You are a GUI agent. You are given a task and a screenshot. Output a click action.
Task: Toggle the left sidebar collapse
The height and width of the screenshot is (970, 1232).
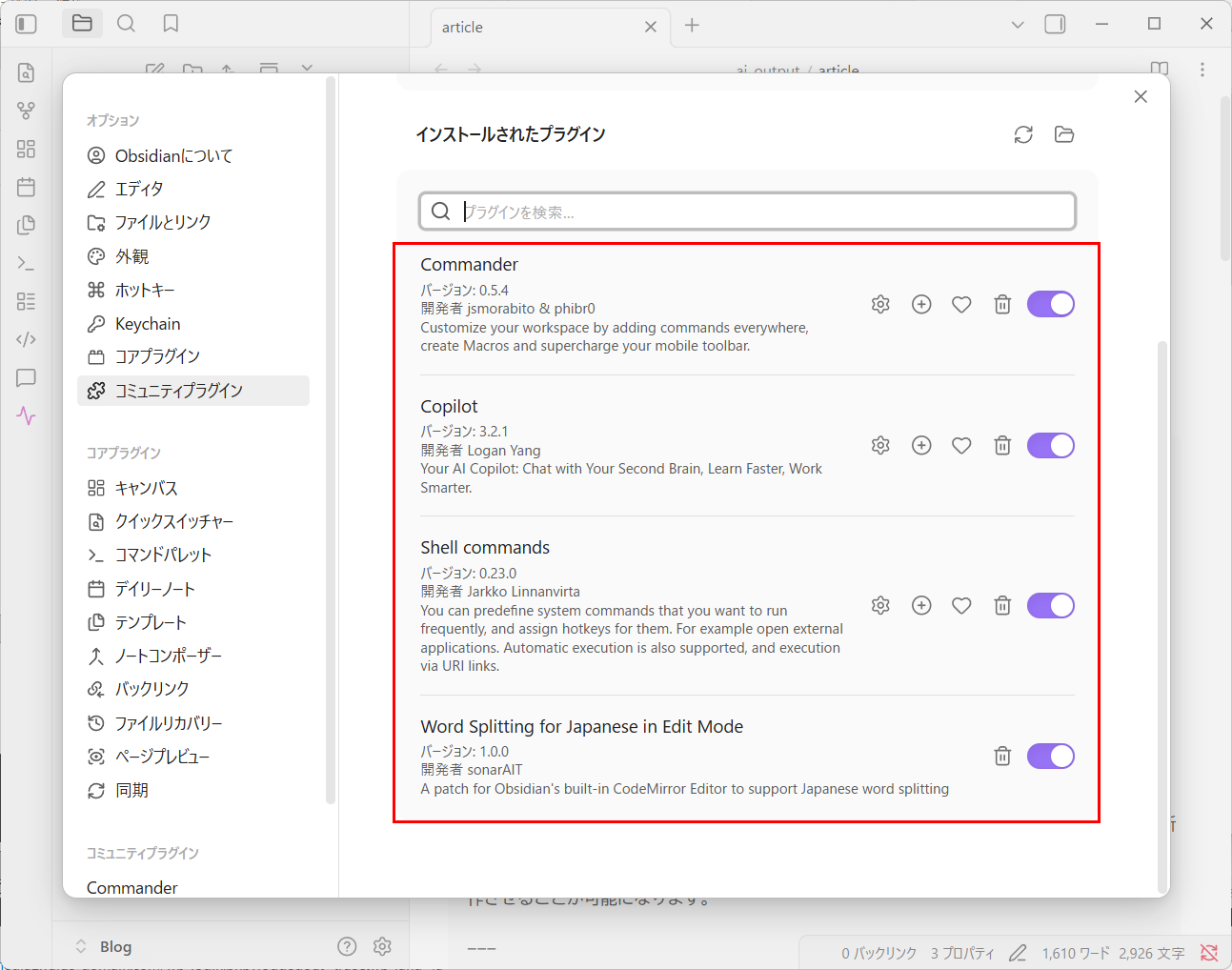[27, 24]
